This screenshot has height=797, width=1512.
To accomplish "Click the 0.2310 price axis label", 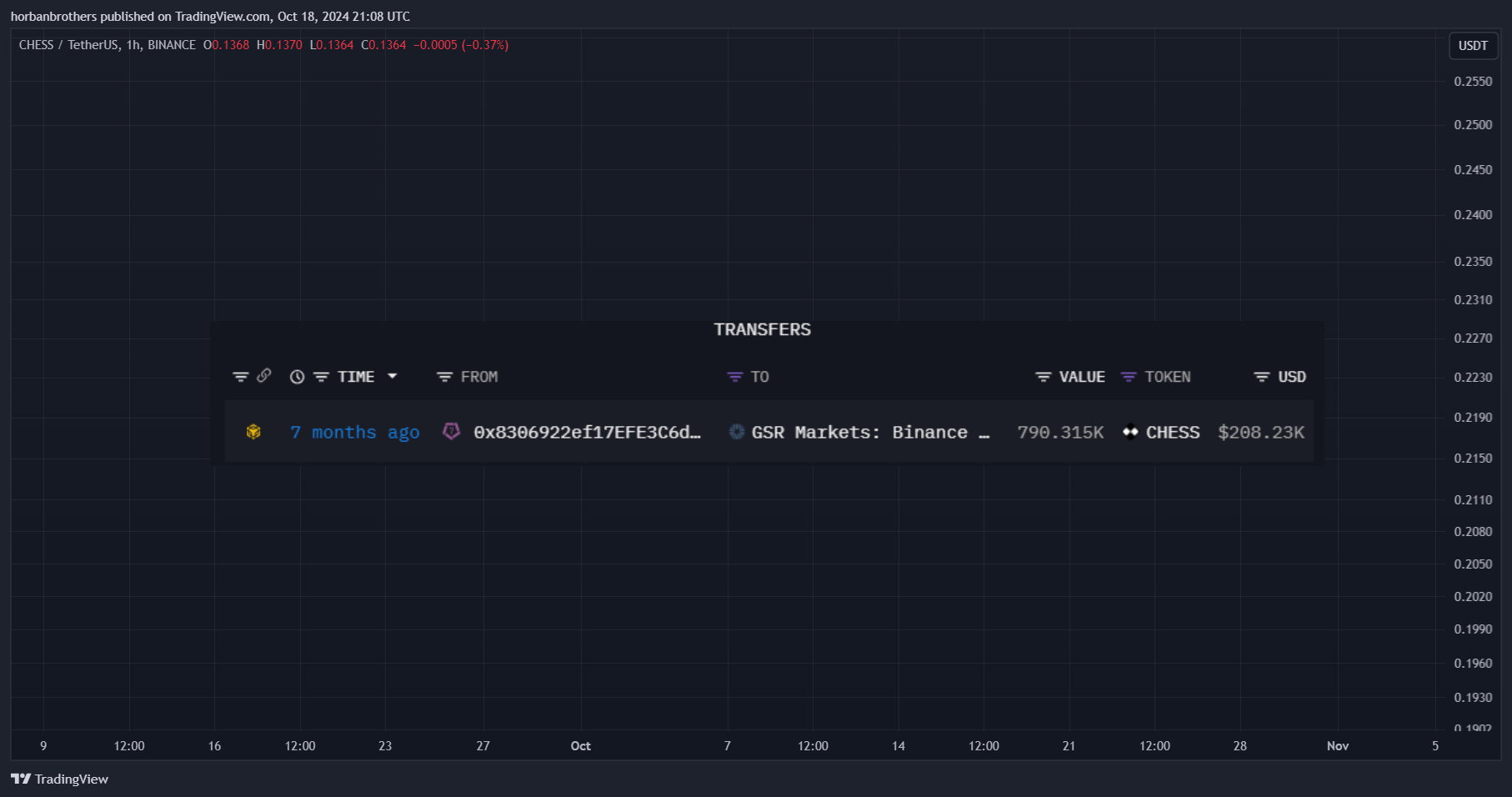I will pyautogui.click(x=1473, y=300).
